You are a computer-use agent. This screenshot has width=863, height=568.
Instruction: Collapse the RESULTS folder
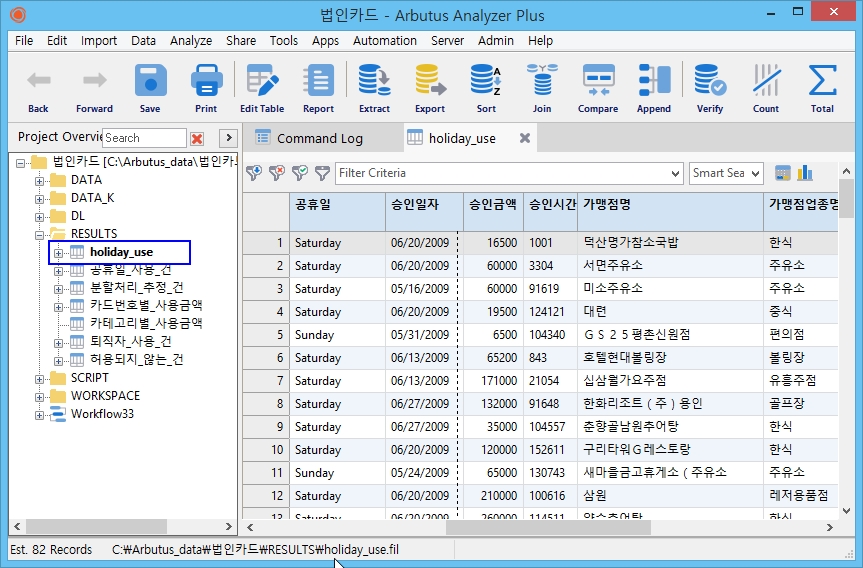[x=39, y=235]
